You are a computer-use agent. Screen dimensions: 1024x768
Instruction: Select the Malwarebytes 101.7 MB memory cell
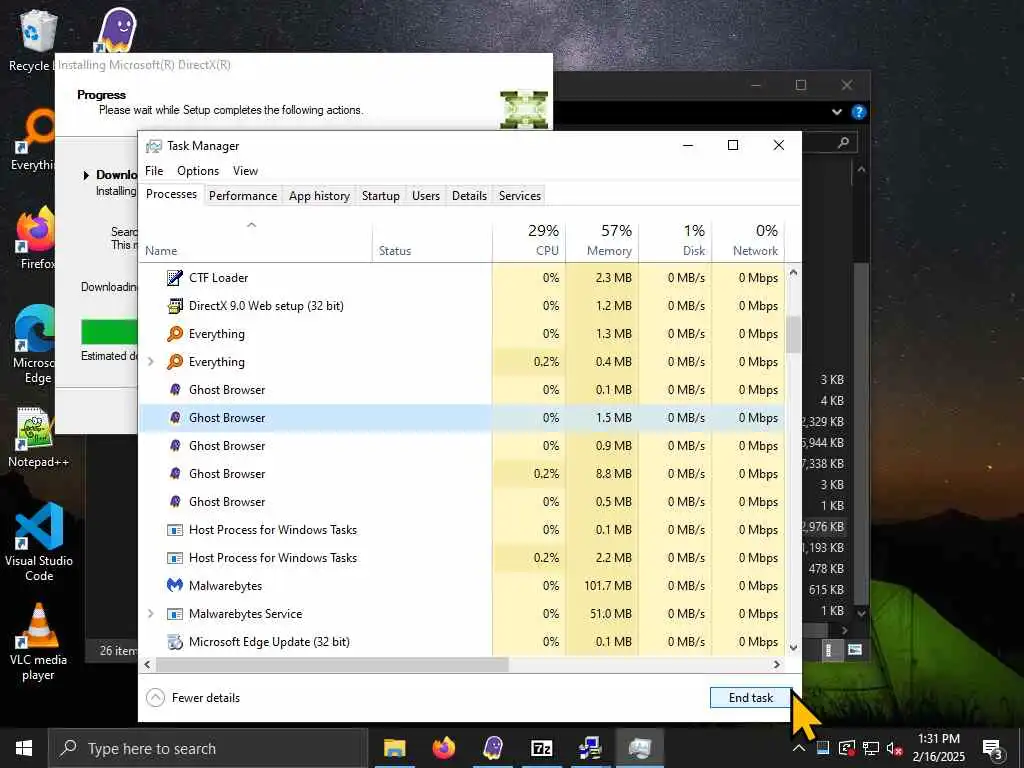(603, 586)
